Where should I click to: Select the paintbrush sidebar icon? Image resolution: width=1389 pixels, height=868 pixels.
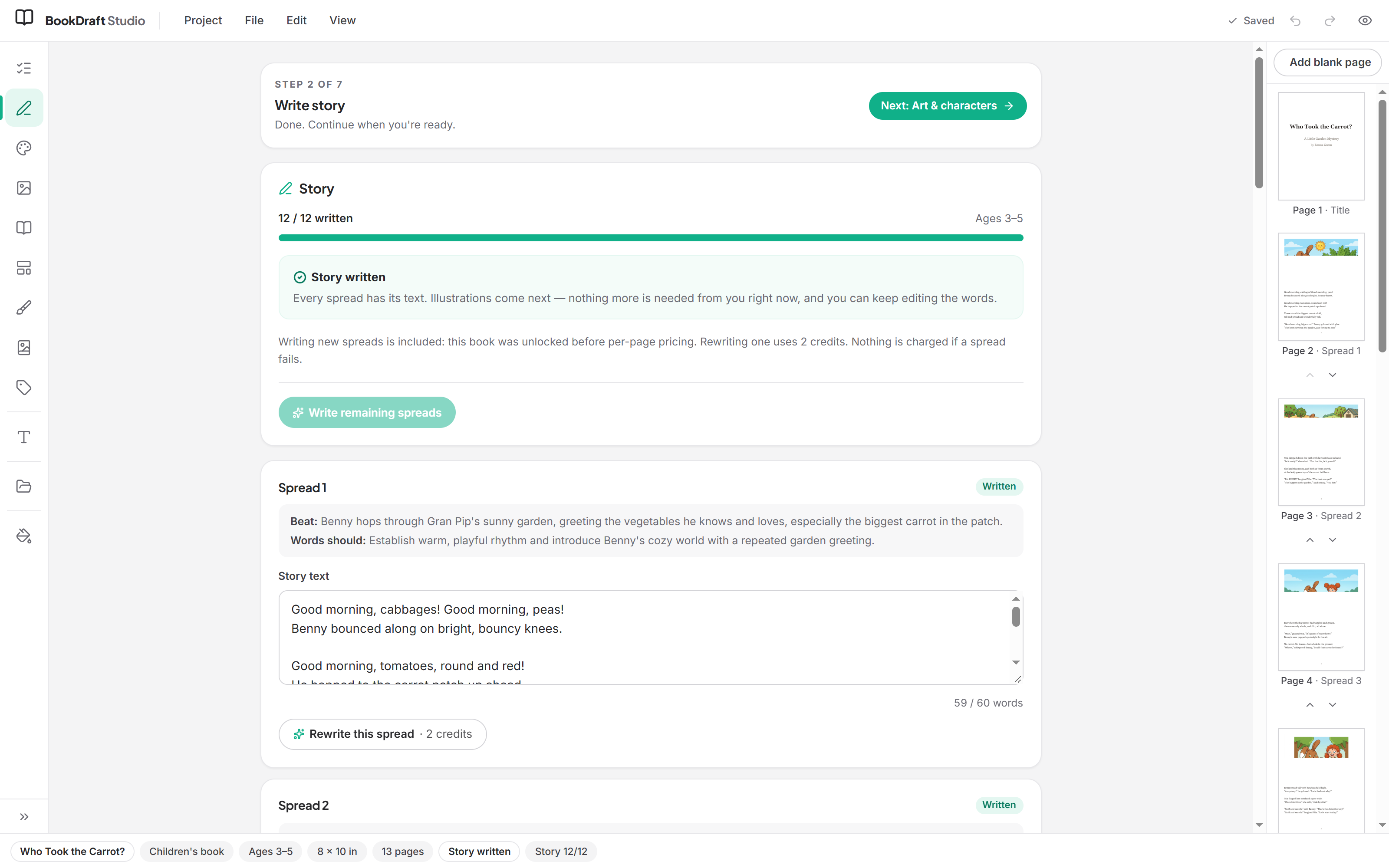23,308
